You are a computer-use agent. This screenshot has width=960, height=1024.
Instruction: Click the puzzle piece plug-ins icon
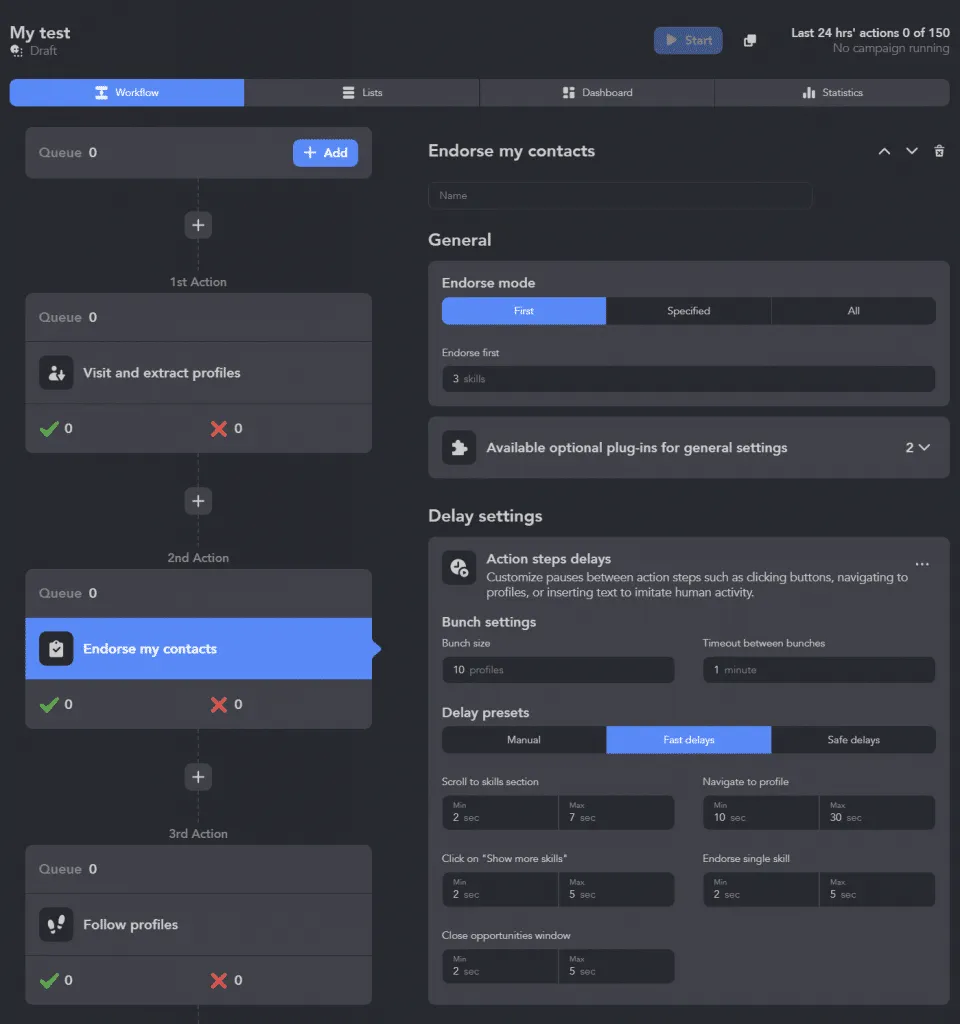pos(459,448)
